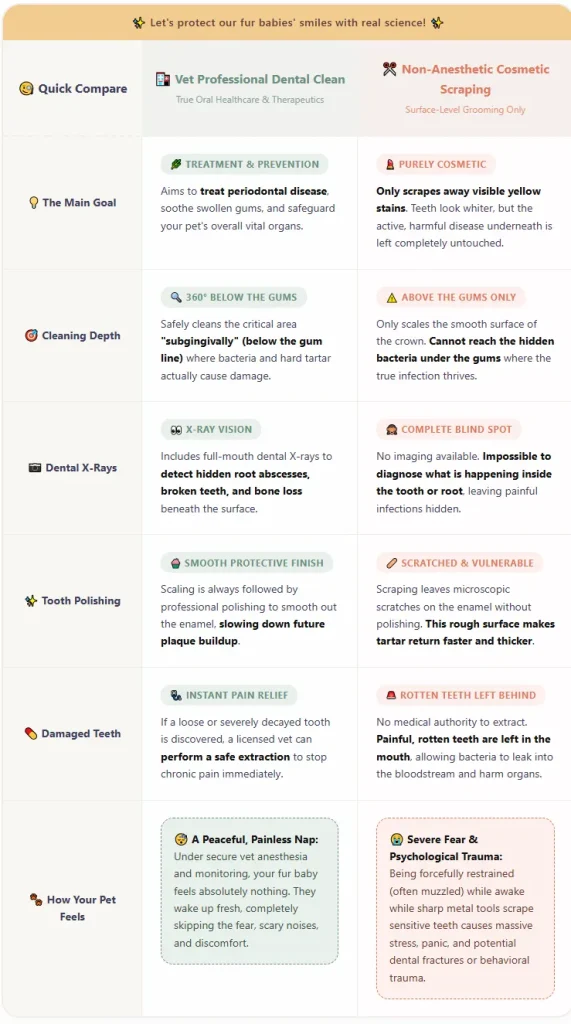Click the lightbulb icon beside The Main Goal
The height and width of the screenshot is (1024, 571).
coord(33,202)
